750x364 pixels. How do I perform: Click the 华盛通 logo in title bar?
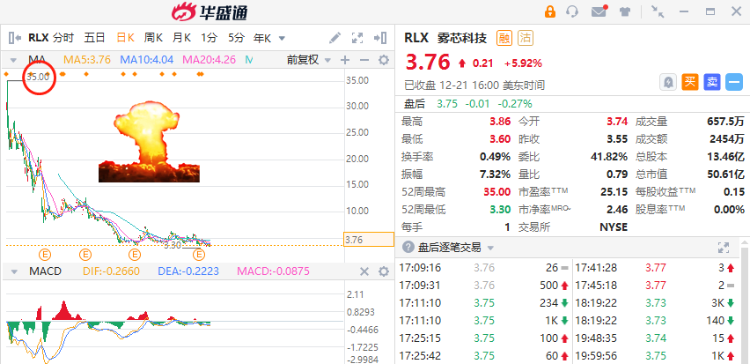click(210, 12)
